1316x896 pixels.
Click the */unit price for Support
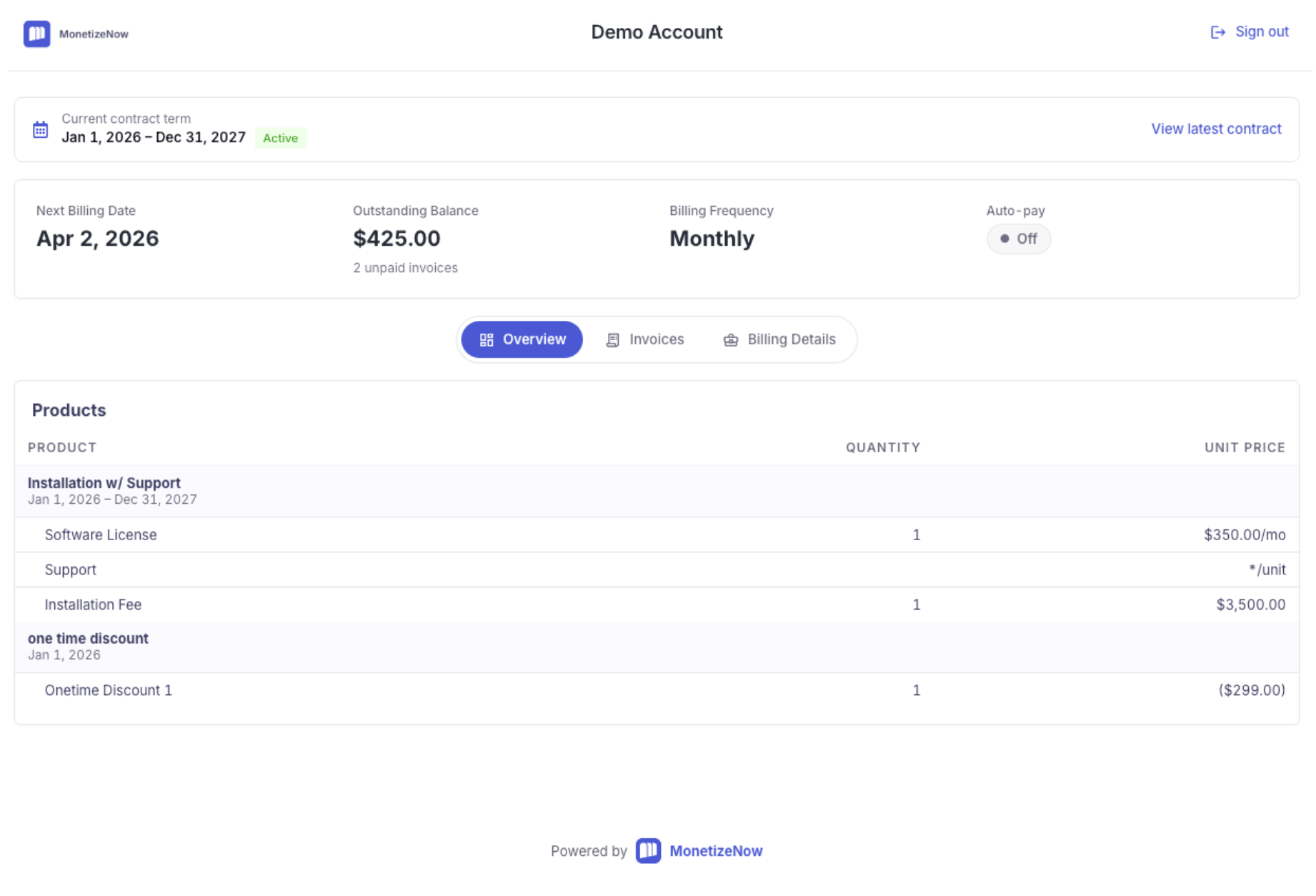point(1267,569)
